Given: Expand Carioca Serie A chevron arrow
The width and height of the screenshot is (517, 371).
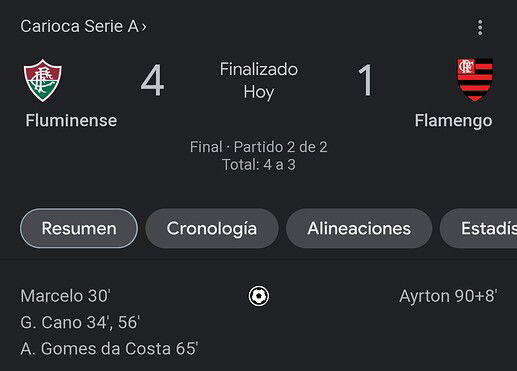Looking at the screenshot, I should pos(144,27).
